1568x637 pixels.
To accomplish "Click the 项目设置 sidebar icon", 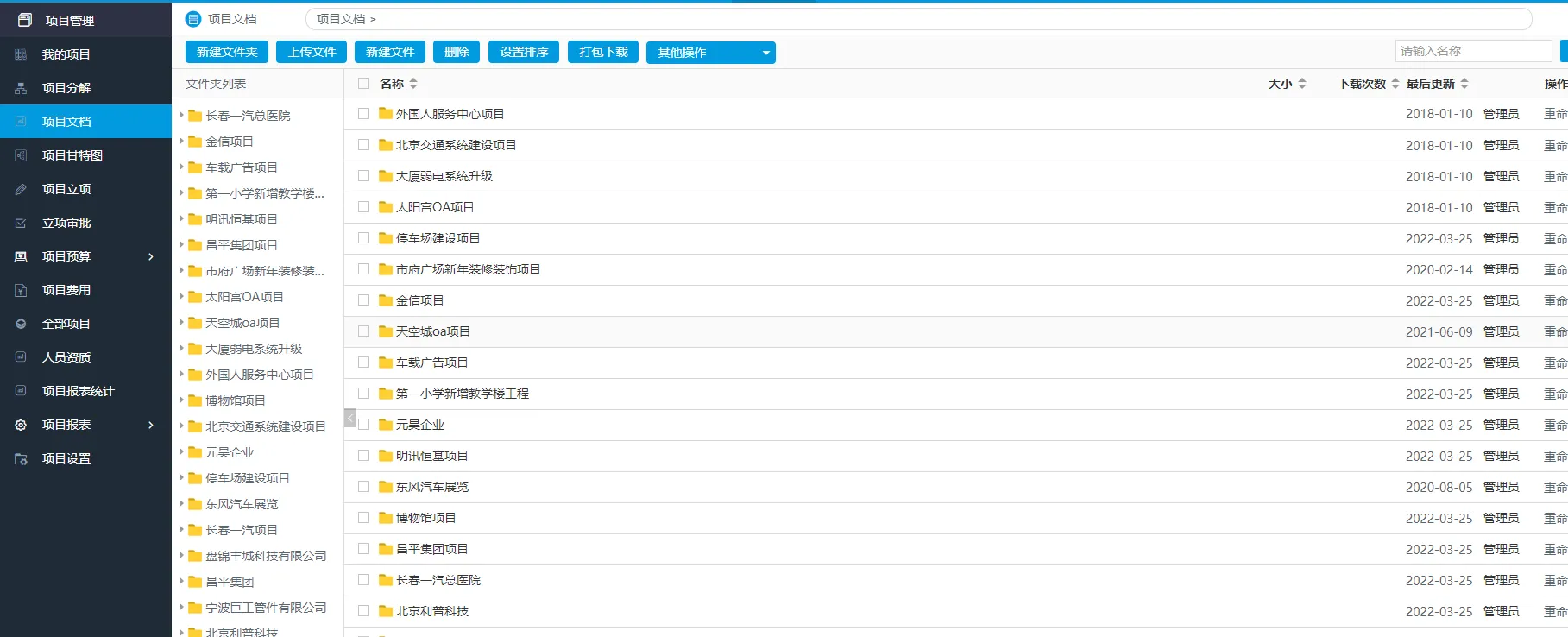I will [x=21, y=458].
